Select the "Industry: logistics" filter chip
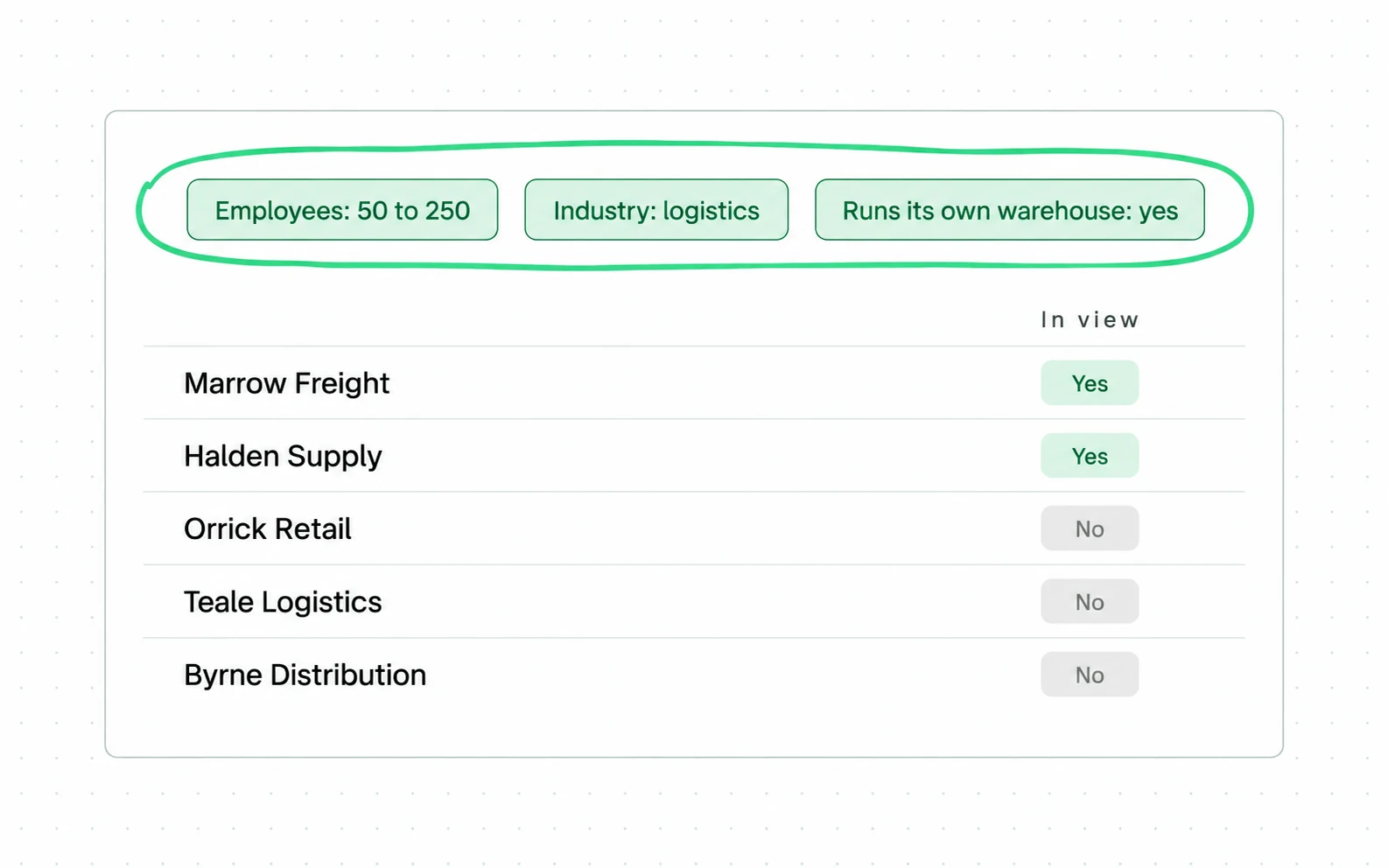The image size is (1388, 868). [x=656, y=210]
